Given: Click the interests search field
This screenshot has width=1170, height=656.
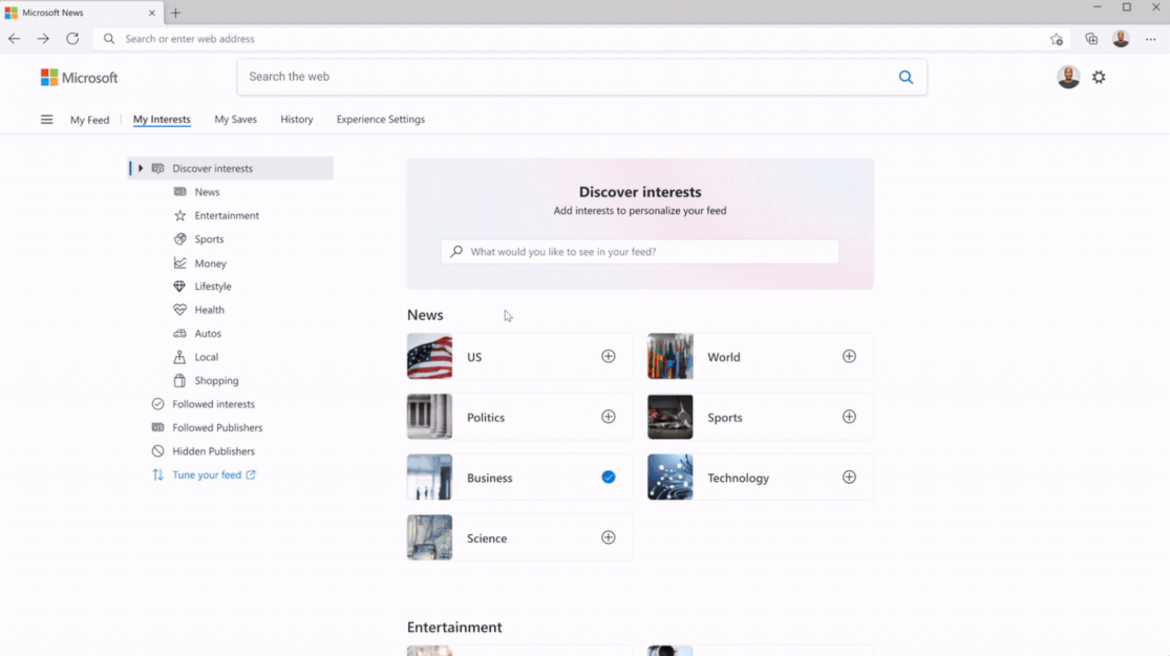Looking at the screenshot, I should (x=639, y=251).
